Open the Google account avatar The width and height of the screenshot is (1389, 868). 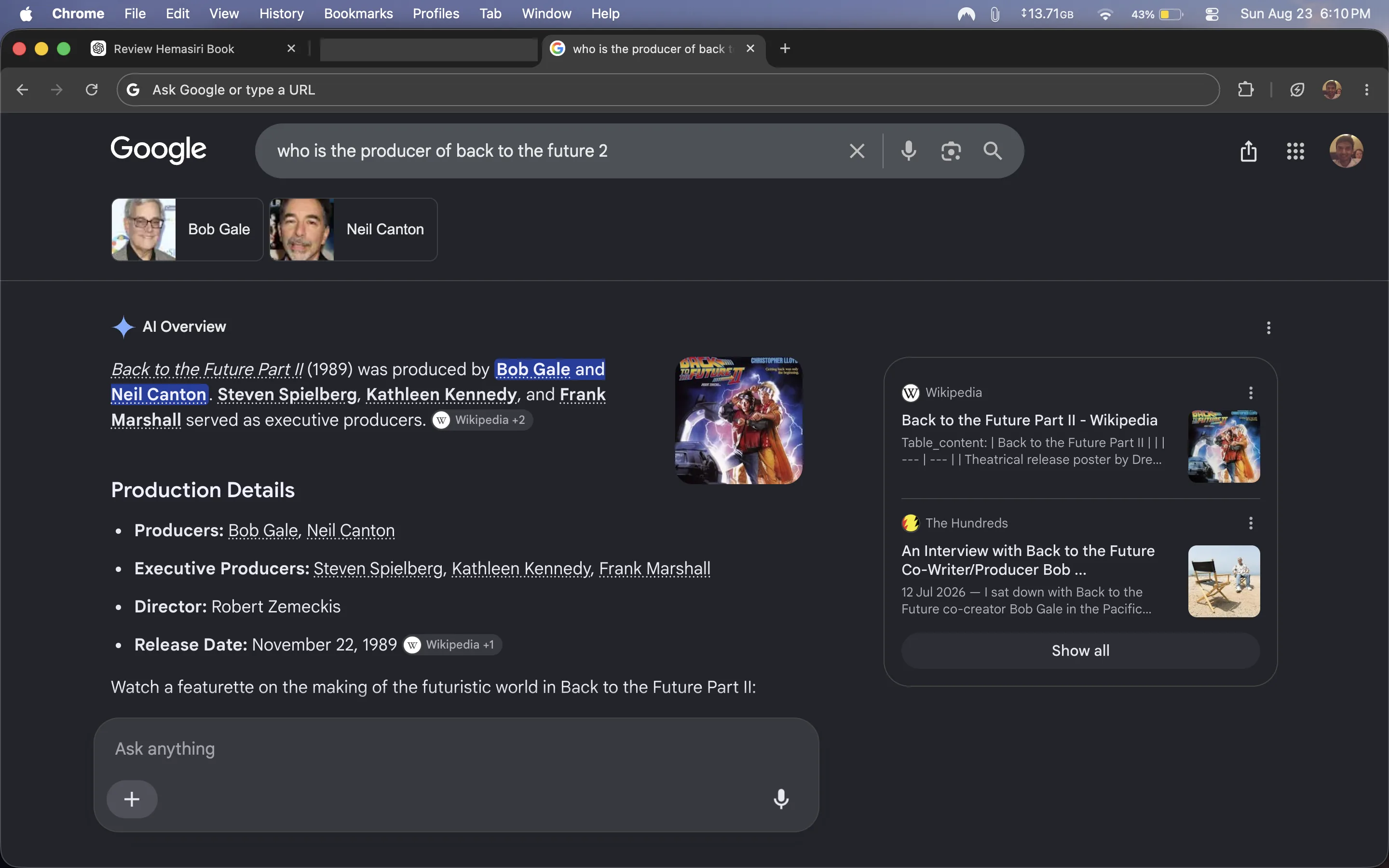tap(1346, 151)
